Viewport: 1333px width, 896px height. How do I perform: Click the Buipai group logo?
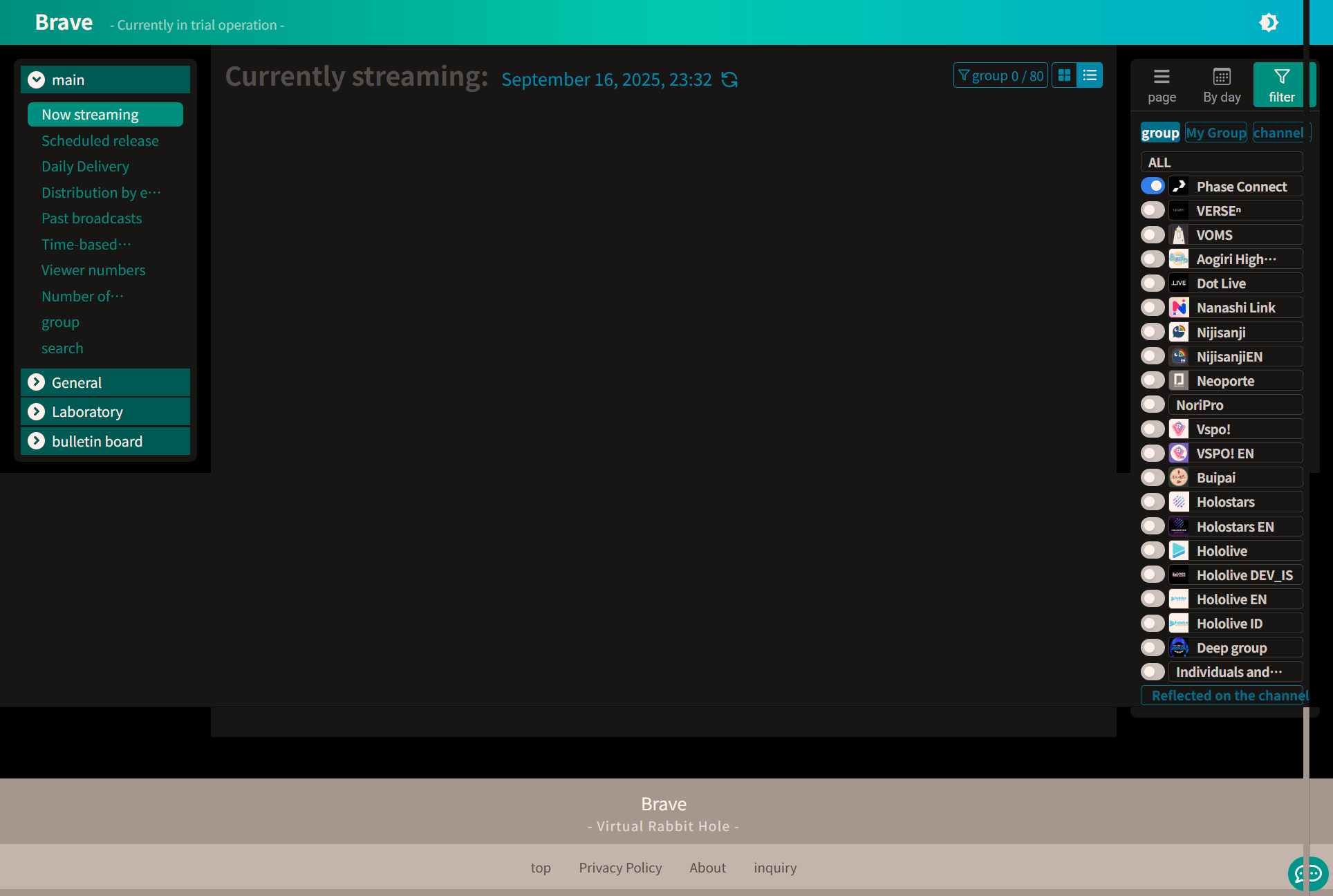1179,477
